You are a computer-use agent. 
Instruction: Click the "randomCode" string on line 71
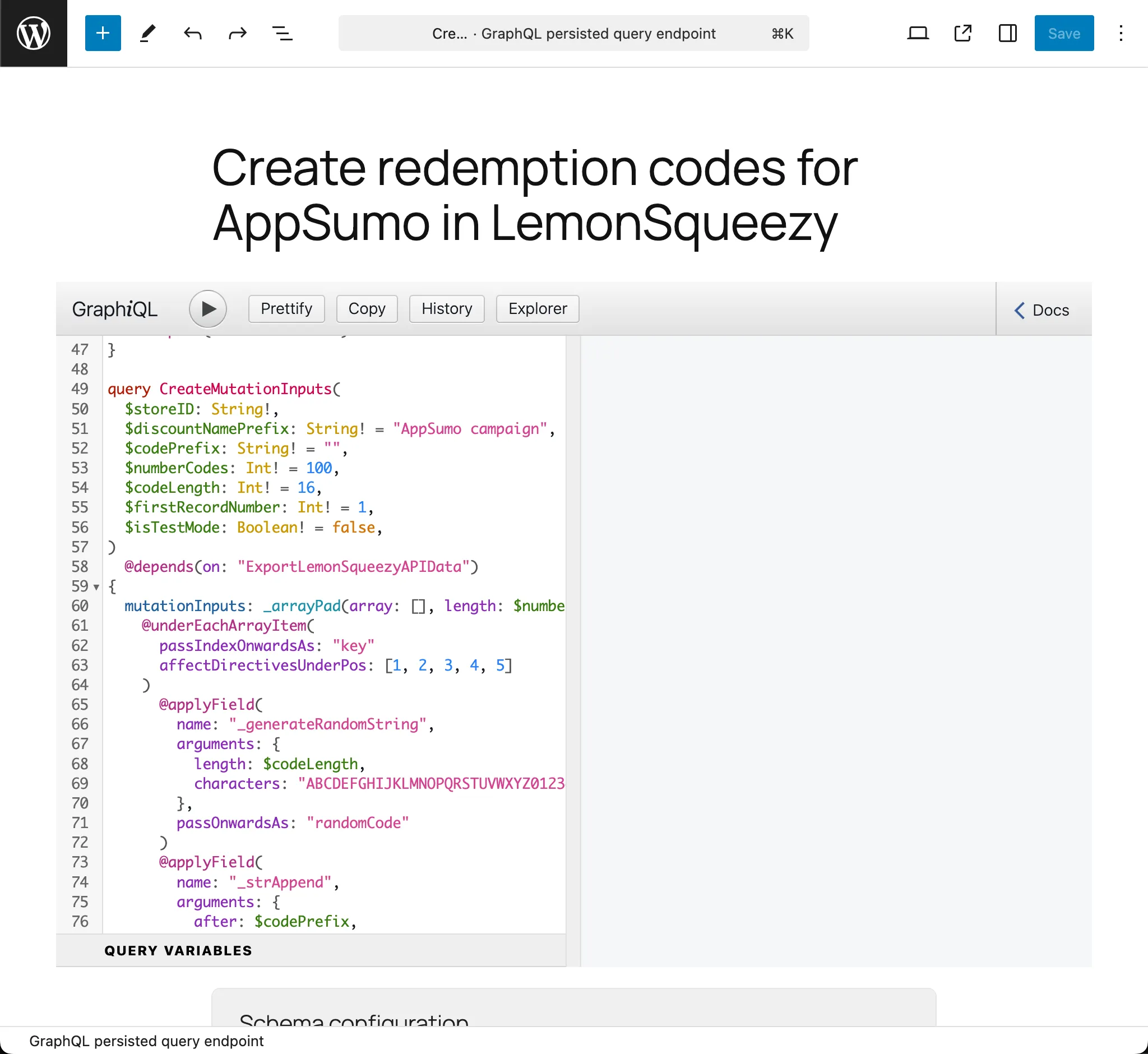pyautogui.click(x=358, y=823)
